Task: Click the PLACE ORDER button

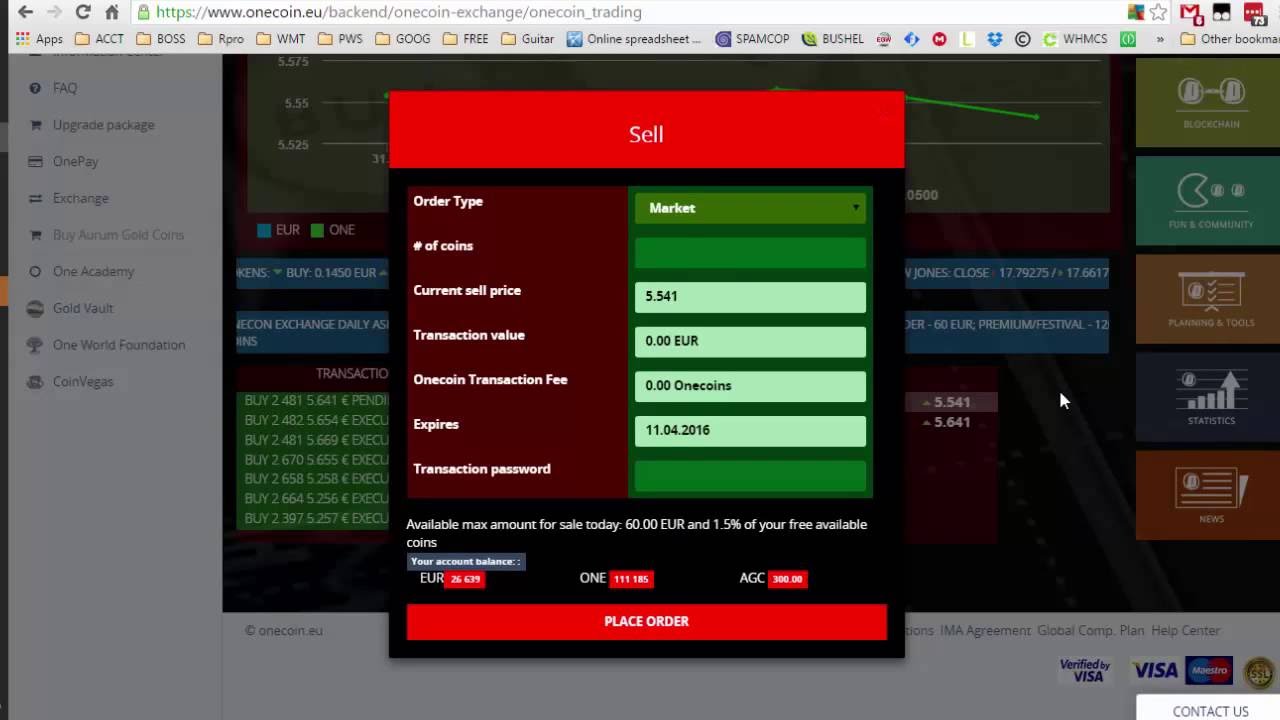Action: [x=646, y=621]
